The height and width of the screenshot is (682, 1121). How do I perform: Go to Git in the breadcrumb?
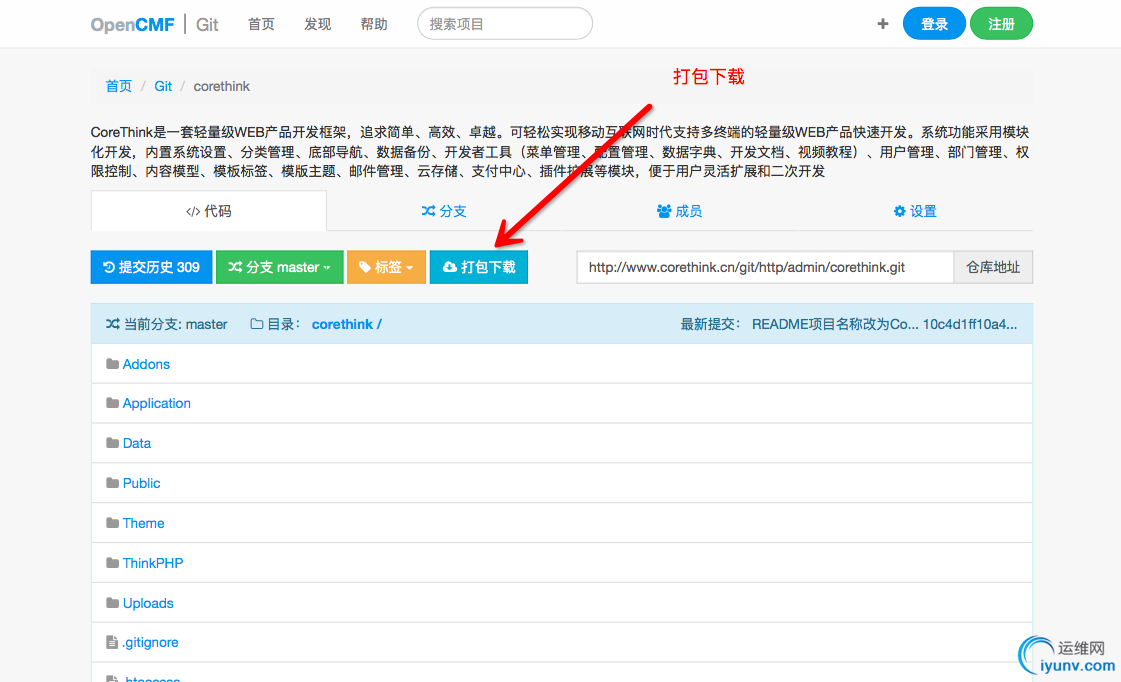(x=163, y=87)
